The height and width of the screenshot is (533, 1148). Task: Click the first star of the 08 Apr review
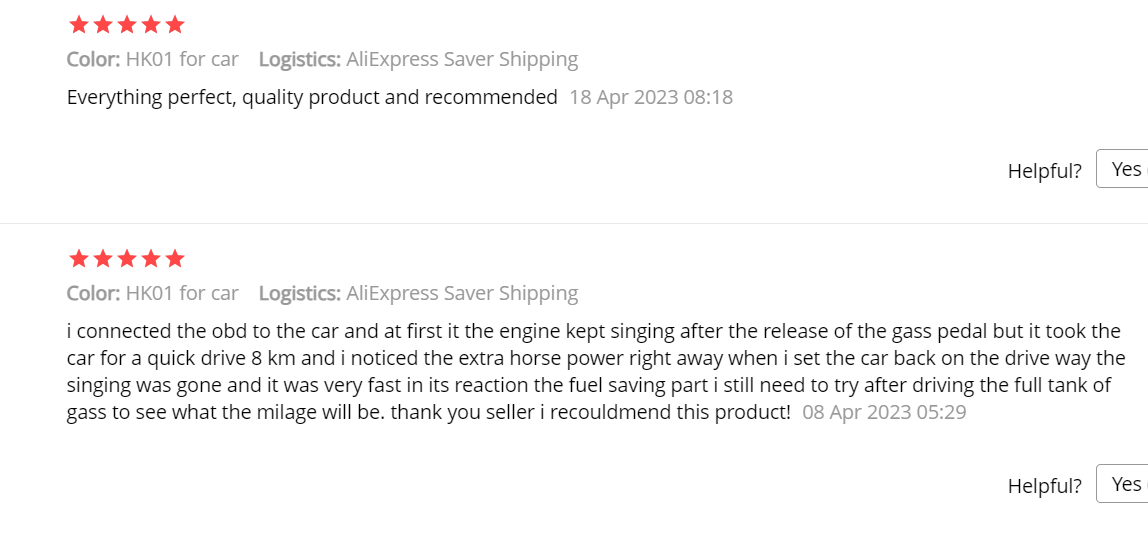(78, 259)
